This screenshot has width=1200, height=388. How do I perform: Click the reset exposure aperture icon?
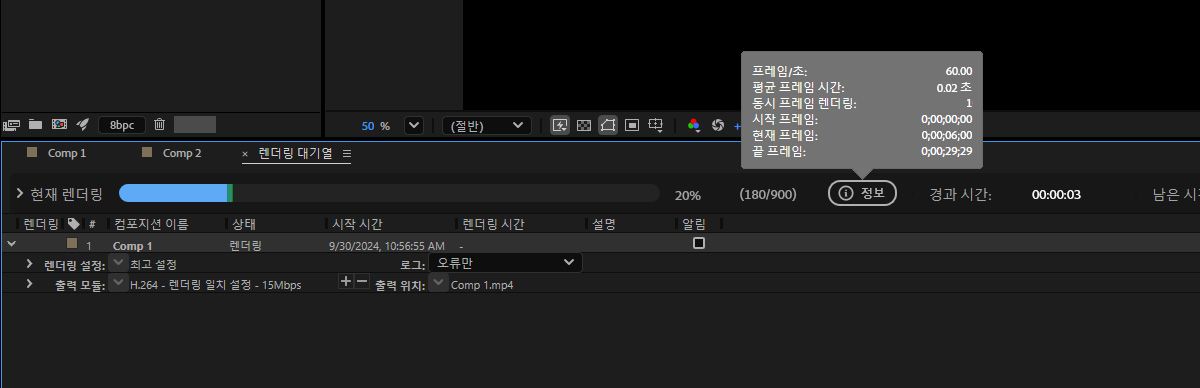717,125
